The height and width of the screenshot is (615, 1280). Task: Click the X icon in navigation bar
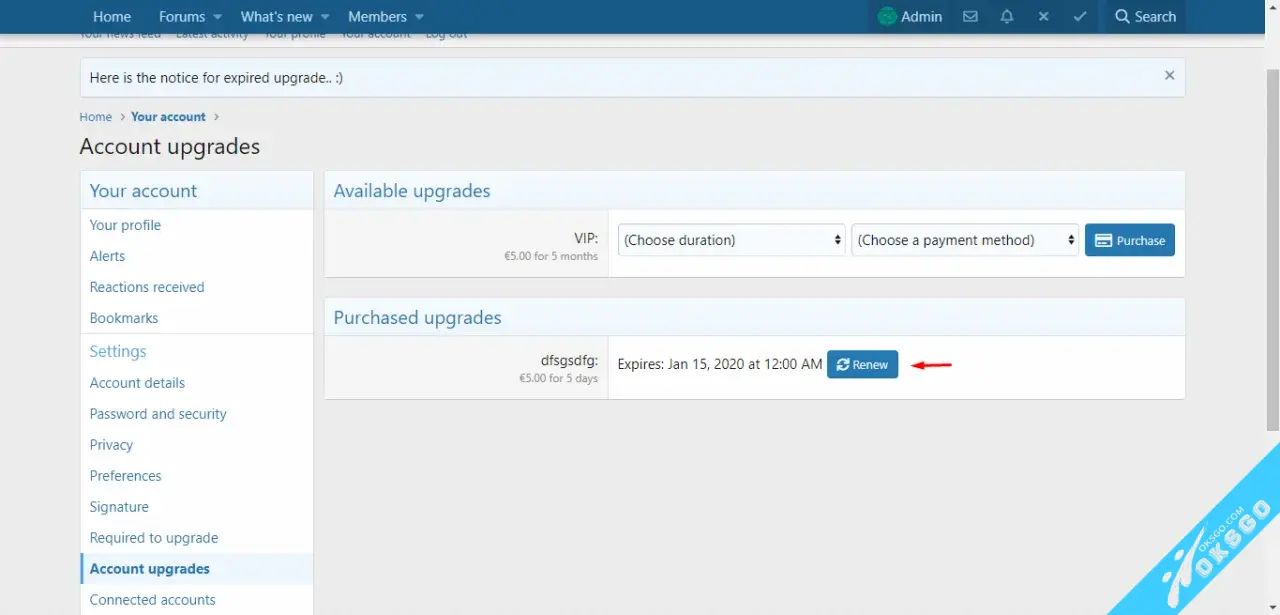pyautogui.click(x=1043, y=17)
